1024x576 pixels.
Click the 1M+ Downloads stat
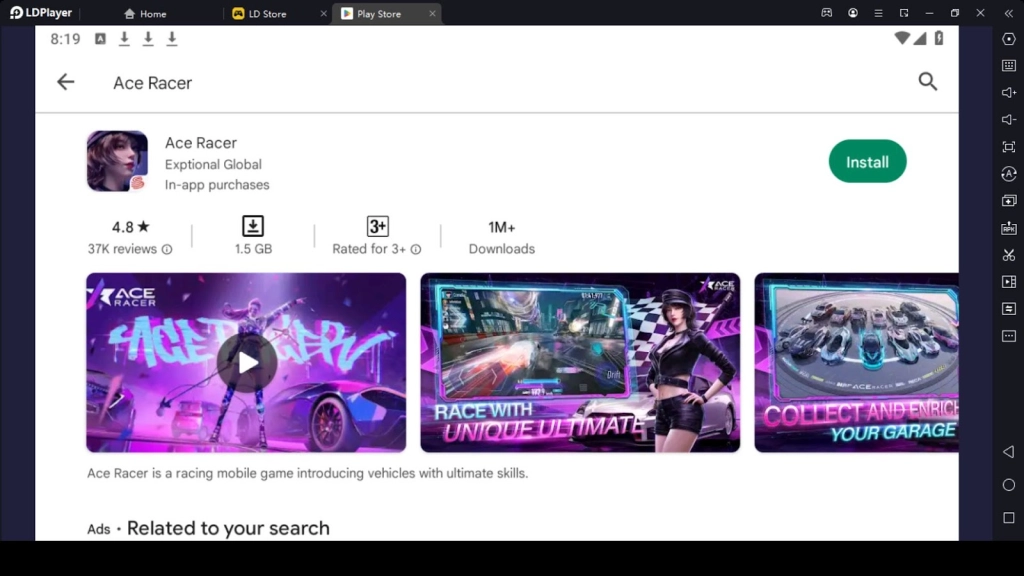(x=502, y=237)
